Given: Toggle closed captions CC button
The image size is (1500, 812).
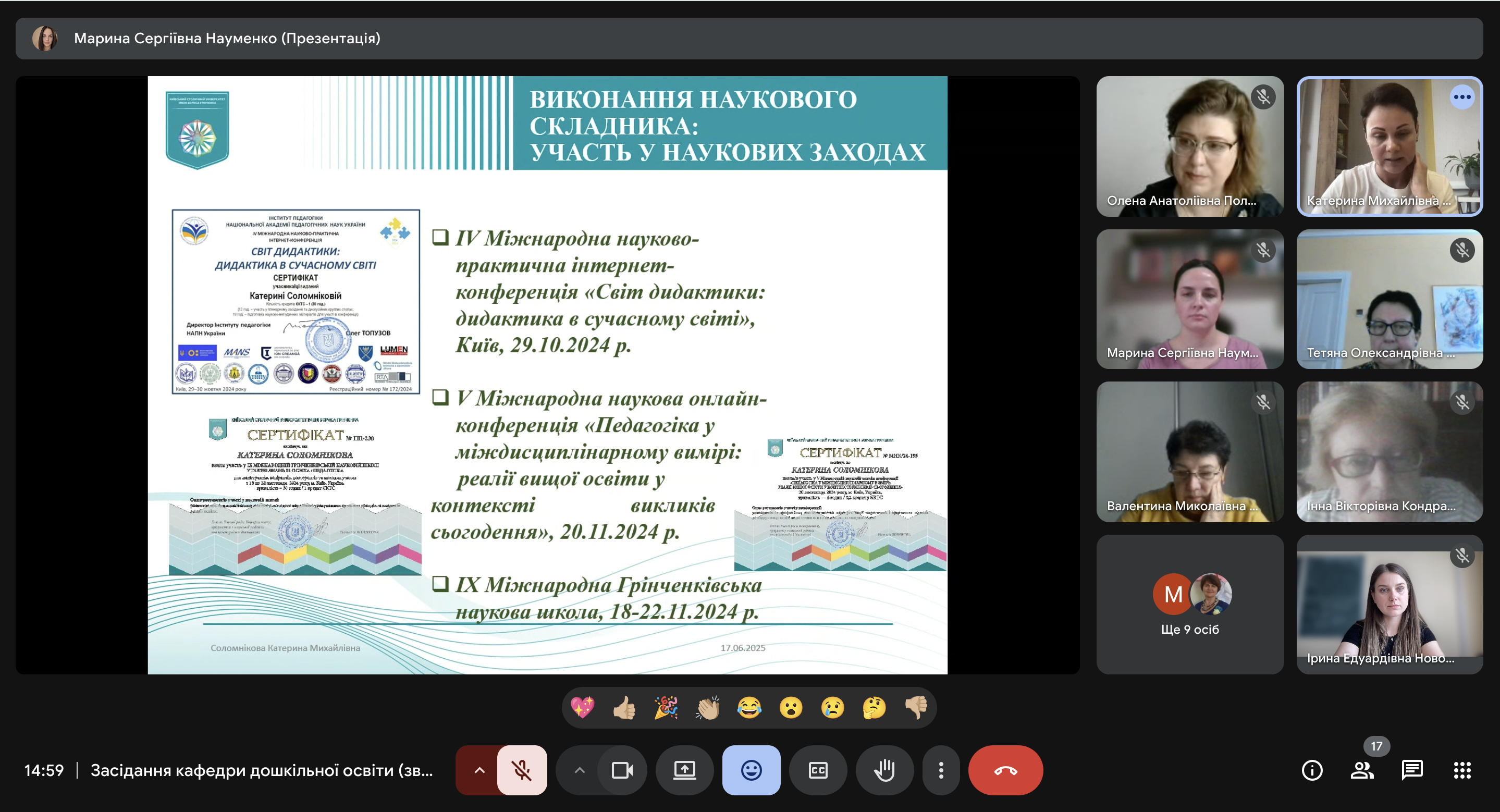Looking at the screenshot, I should click(818, 770).
